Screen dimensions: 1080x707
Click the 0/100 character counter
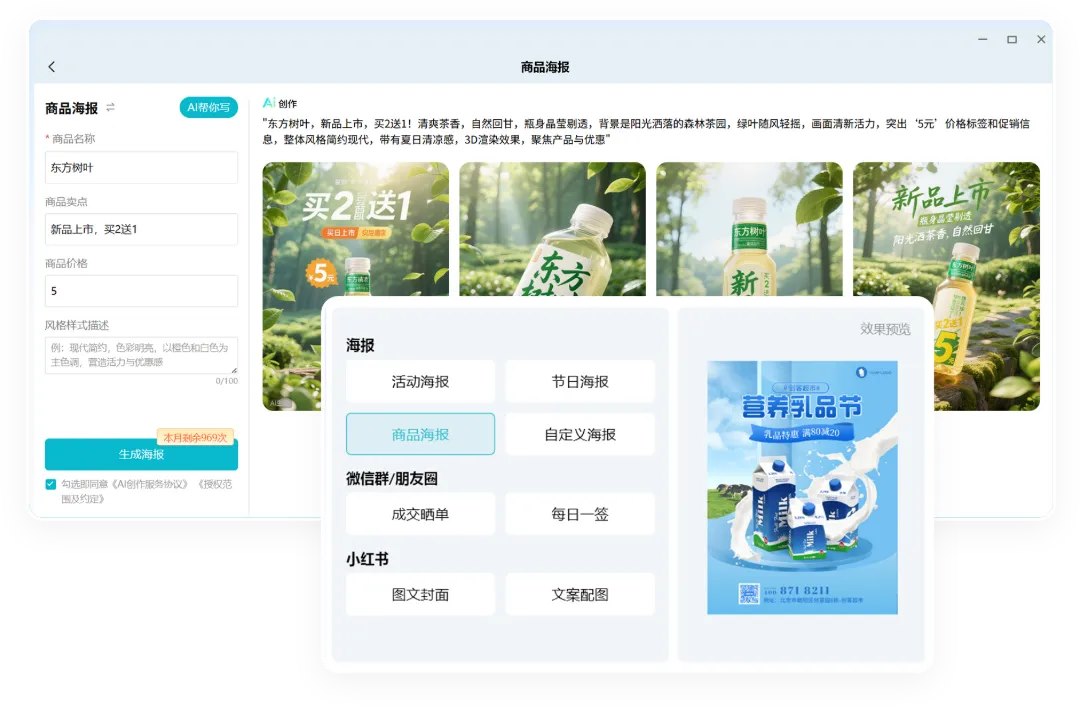(x=227, y=381)
